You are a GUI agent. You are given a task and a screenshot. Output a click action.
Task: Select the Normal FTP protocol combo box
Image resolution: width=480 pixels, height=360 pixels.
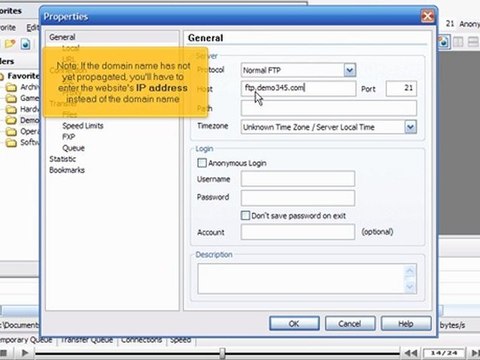[x=298, y=70]
